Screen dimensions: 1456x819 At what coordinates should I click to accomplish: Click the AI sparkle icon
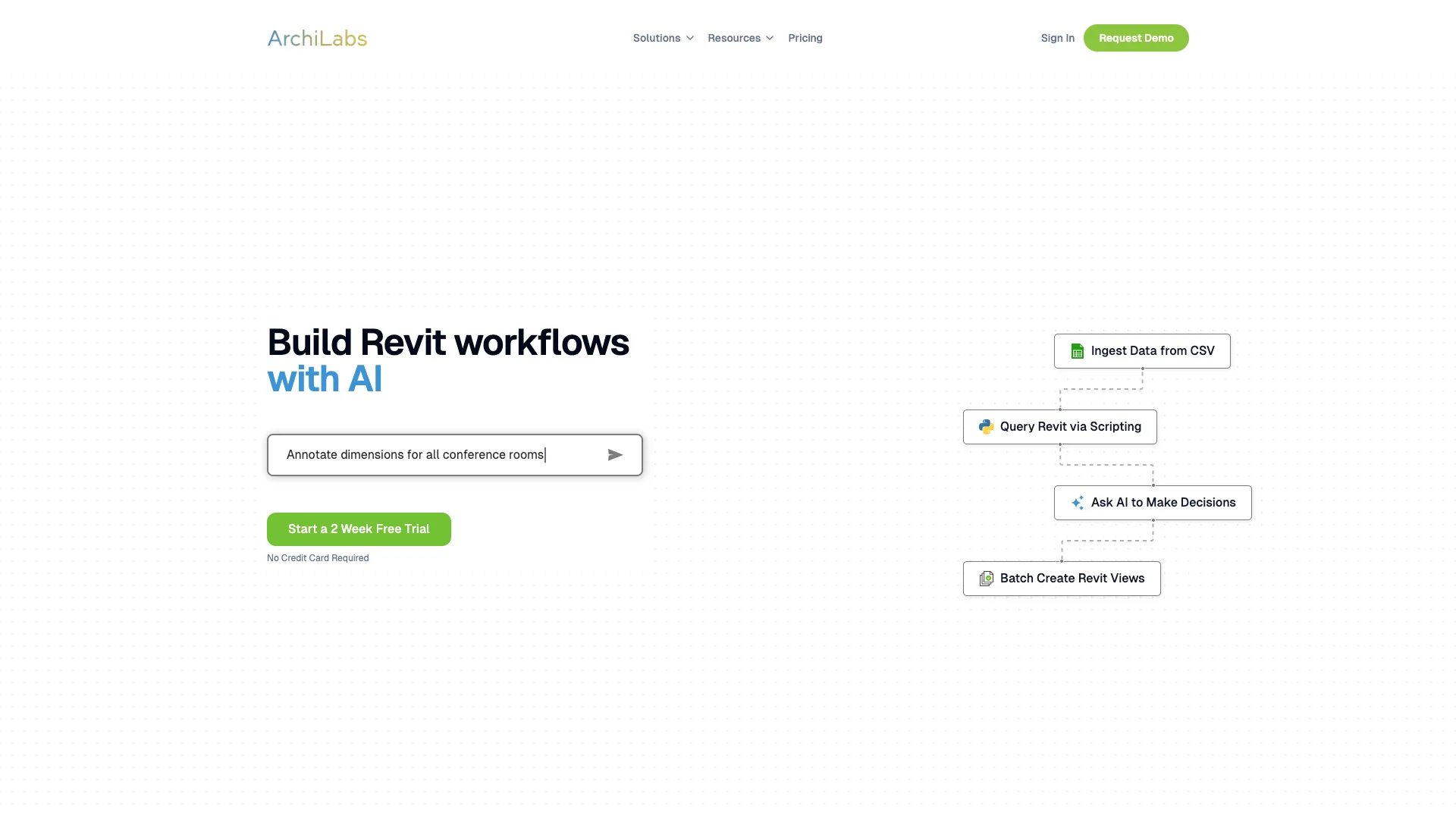pyautogui.click(x=1077, y=503)
